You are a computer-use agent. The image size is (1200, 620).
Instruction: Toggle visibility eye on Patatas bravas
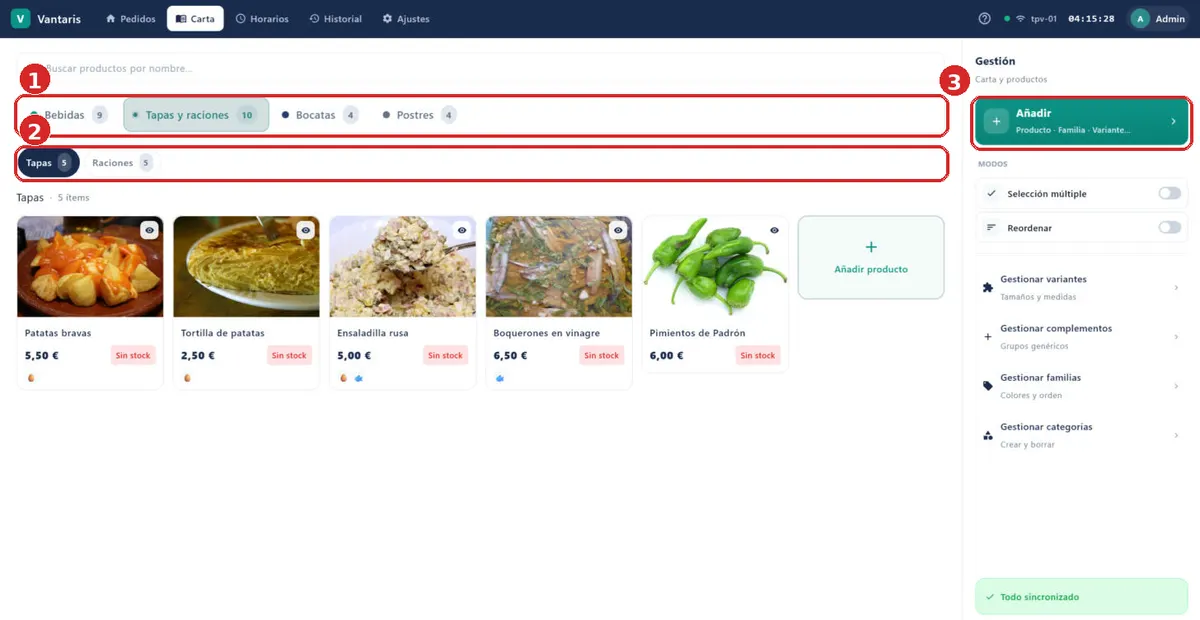click(149, 230)
